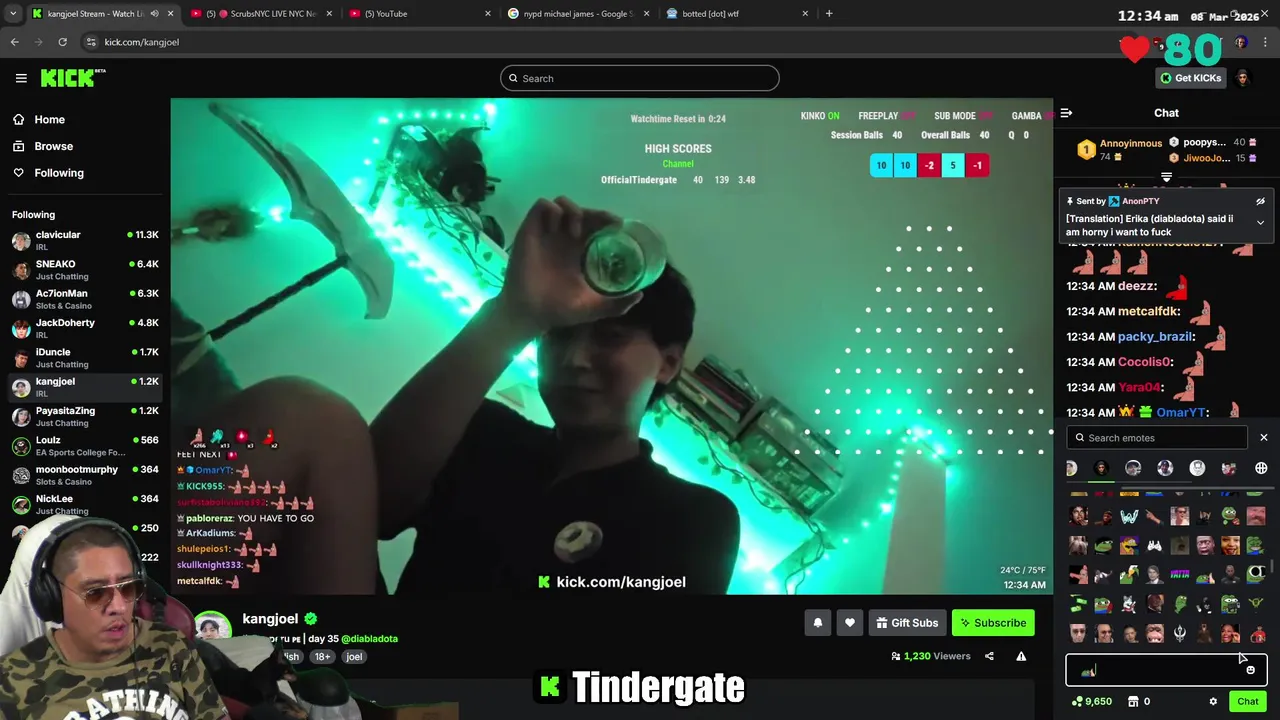1280x720 pixels.
Task: Open SNEAKO channel in following list
Action: 85,269
